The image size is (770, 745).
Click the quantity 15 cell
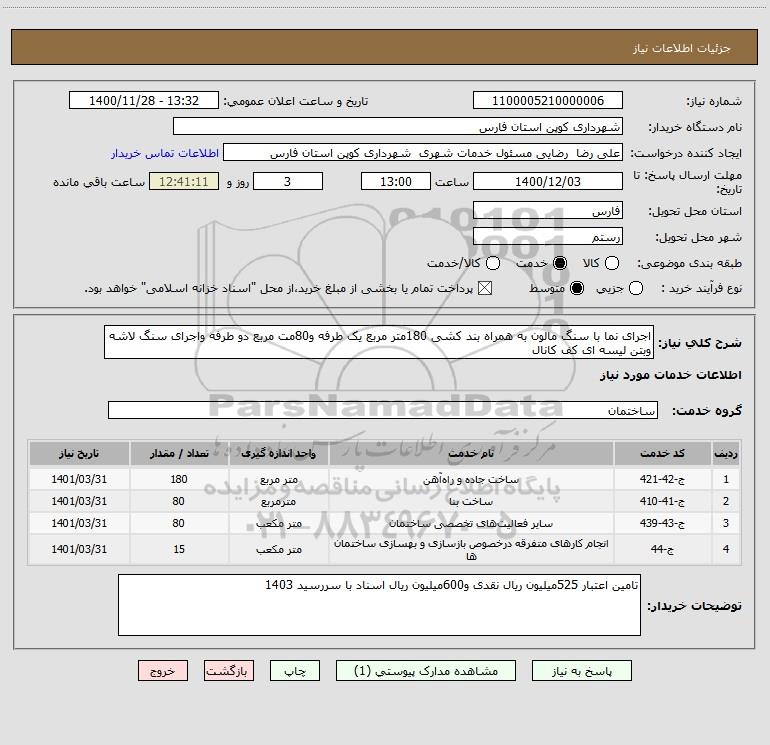pyautogui.click(x=179, y=549)
